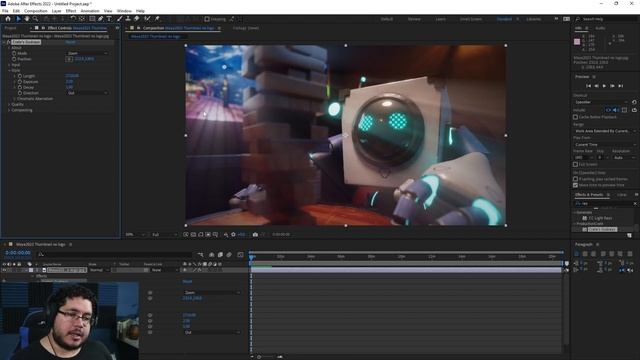Toggle Exposure stopwatch in Effect Controls

click(20, 82)
